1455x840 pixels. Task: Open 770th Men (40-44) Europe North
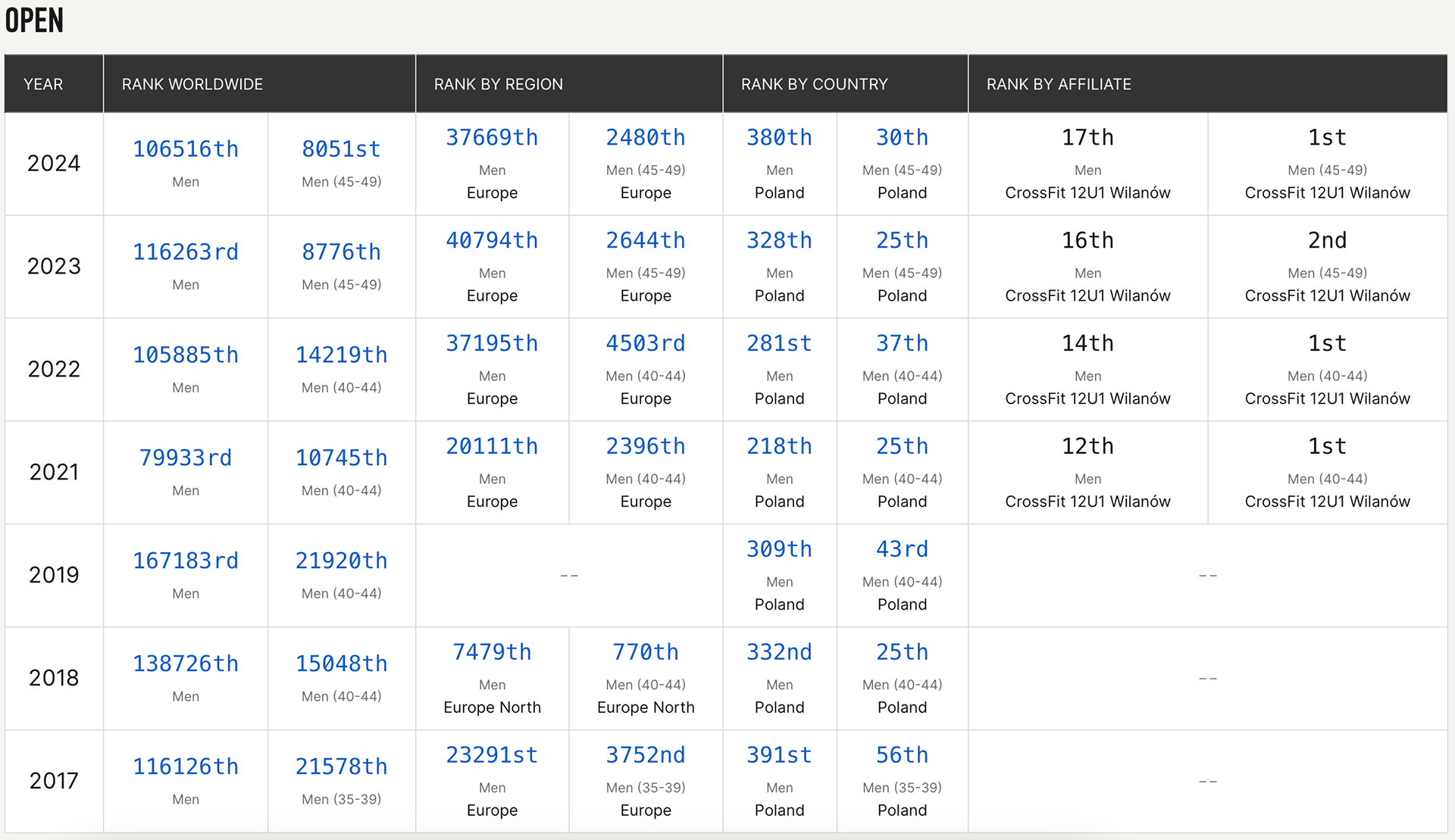click(x=645, y=653)
